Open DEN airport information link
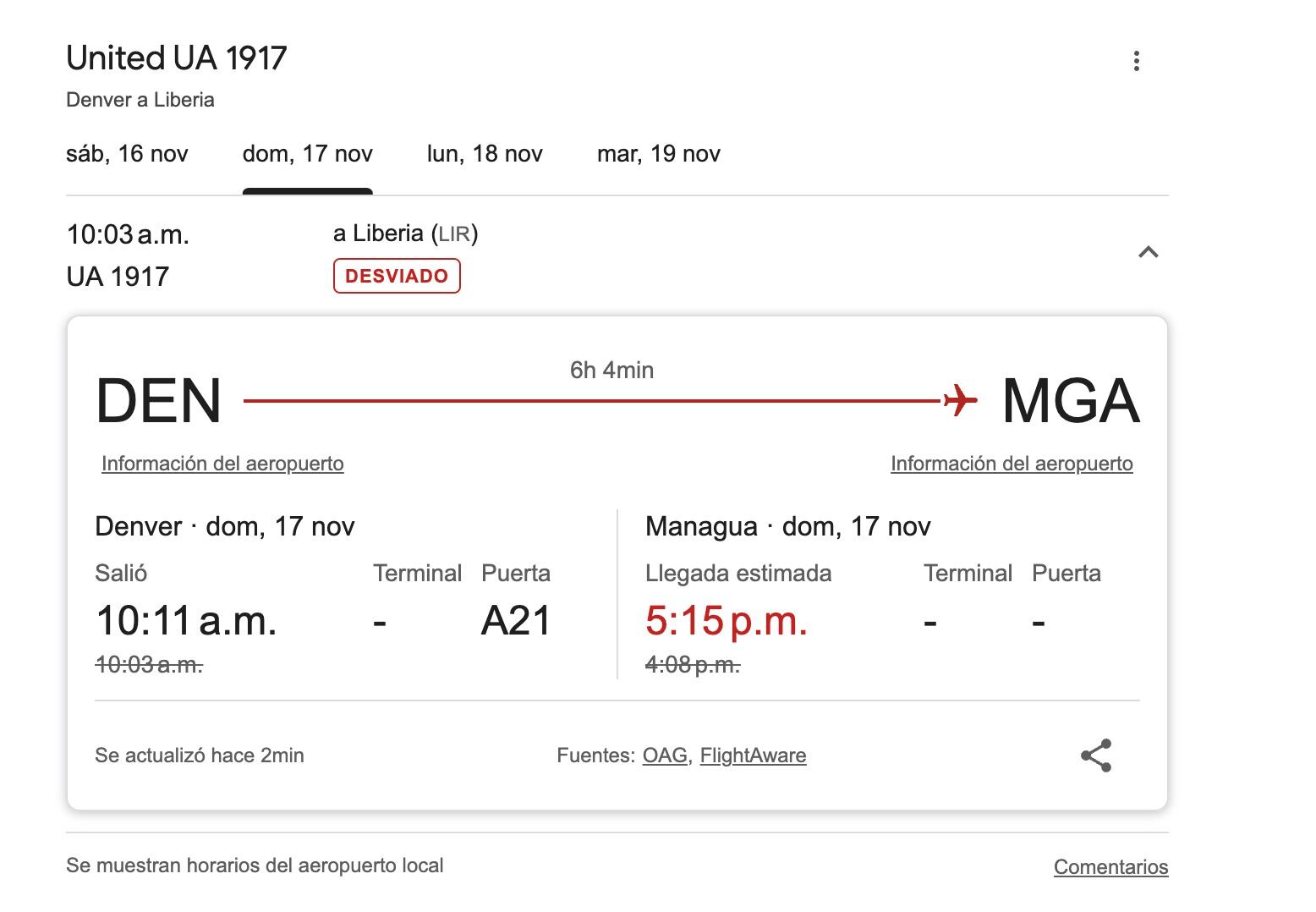The image size is (1316, 912). pyautogui.click(x=222, y=464)
